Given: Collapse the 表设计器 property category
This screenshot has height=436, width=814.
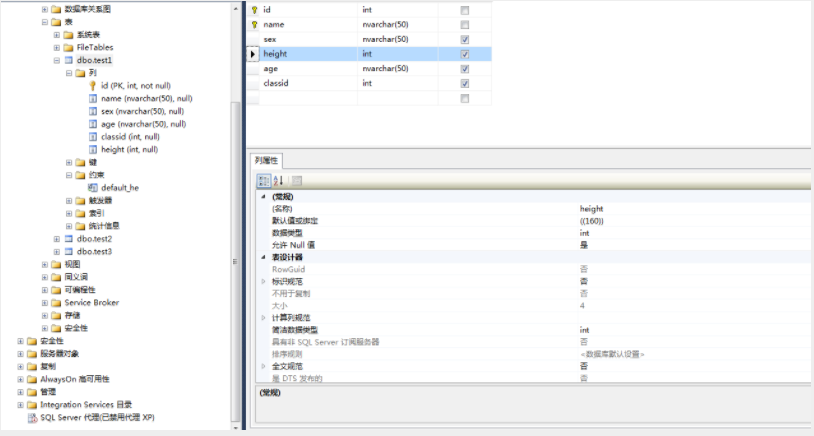Looking at the screenshot, I should (x=263, y=257).
